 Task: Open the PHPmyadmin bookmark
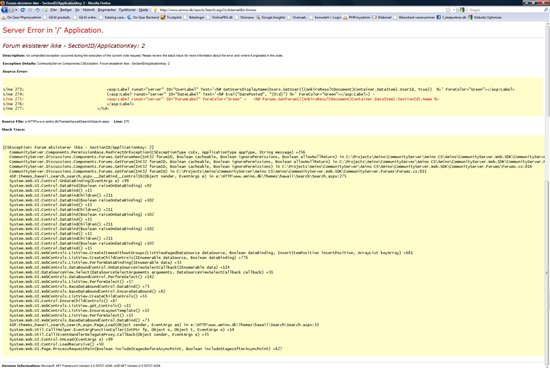[x=356, y=17]
